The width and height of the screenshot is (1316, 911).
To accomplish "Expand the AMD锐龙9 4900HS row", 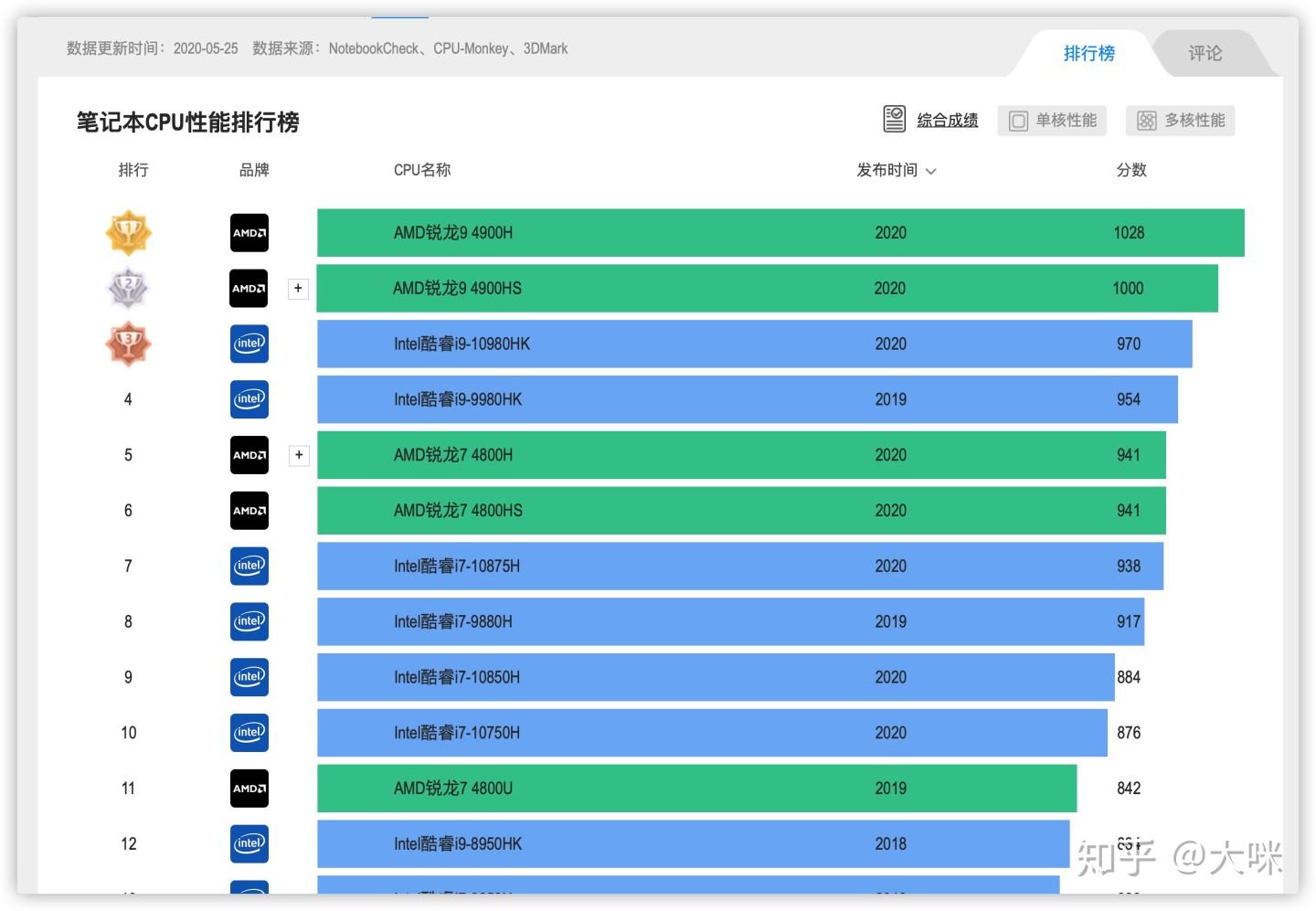I will (x=298, y=289).
